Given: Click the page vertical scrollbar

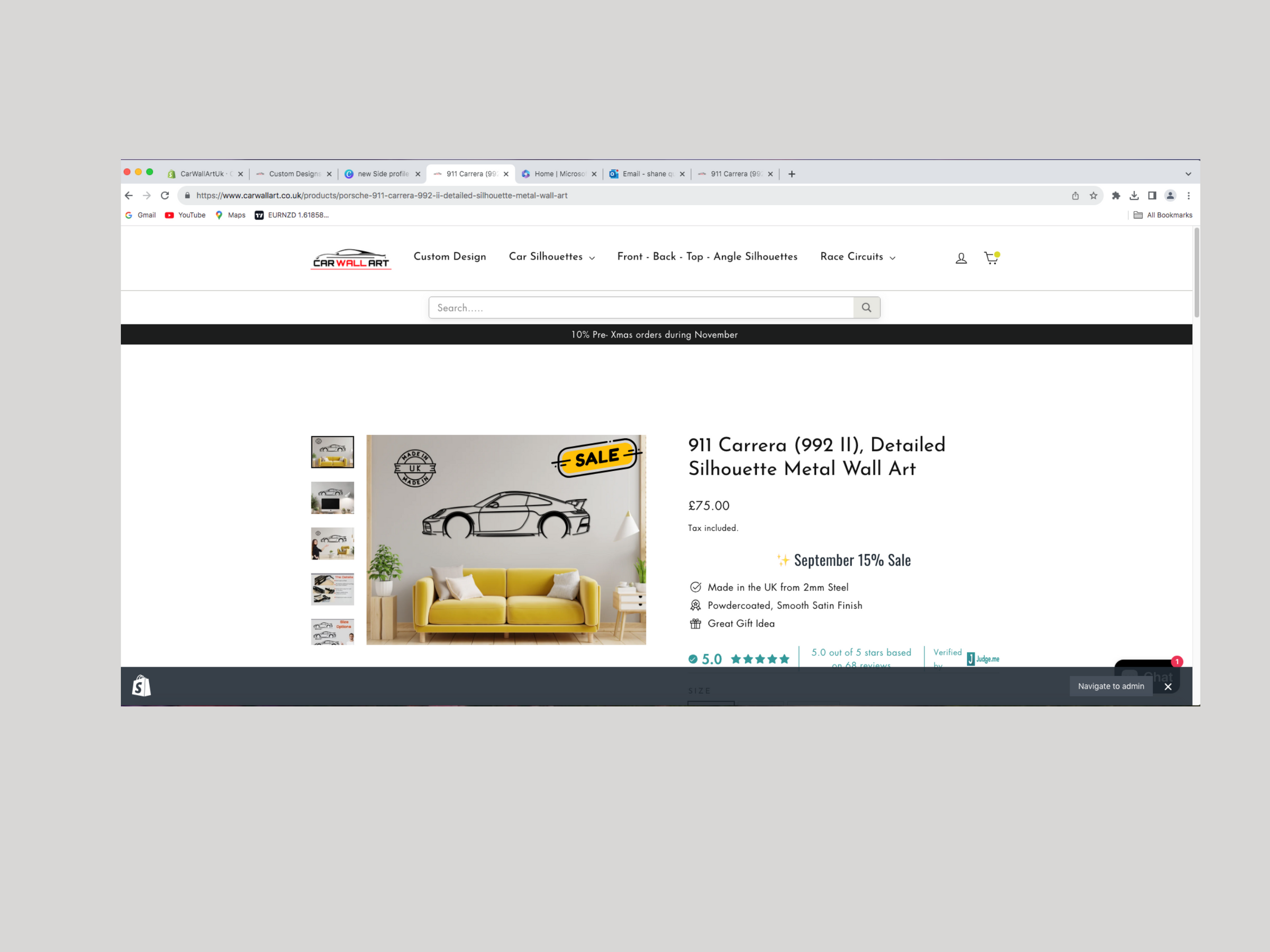Looking at the screenshot, I should click(1196, 273).
